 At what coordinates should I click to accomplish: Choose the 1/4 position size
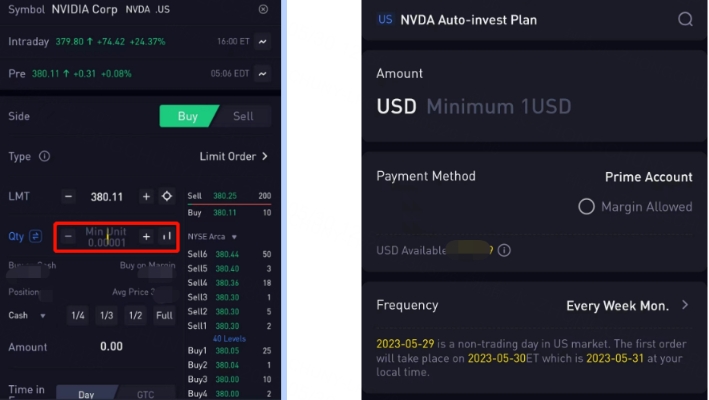(x=78, y=315)
